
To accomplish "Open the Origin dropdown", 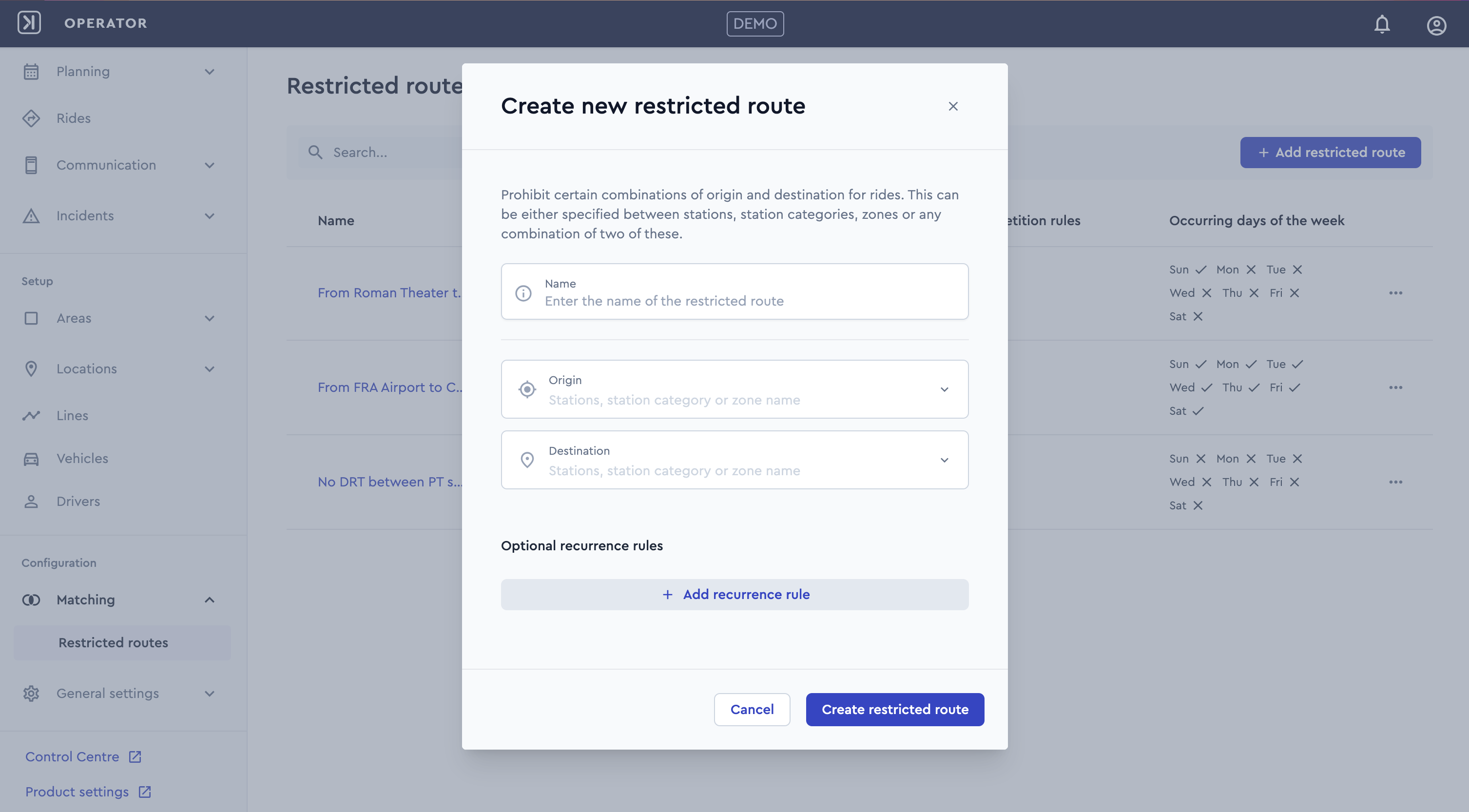I will (x=734, y=389).
